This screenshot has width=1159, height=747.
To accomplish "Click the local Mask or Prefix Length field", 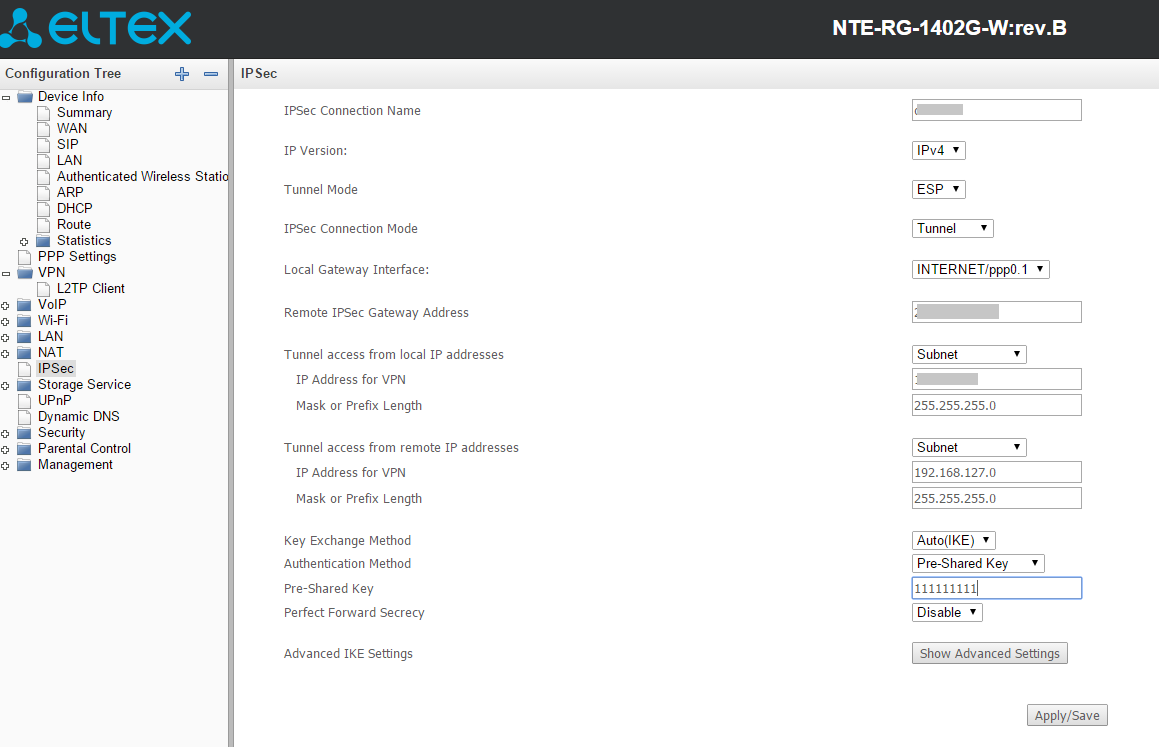I will pyautogui.click(x=996, y=405).
